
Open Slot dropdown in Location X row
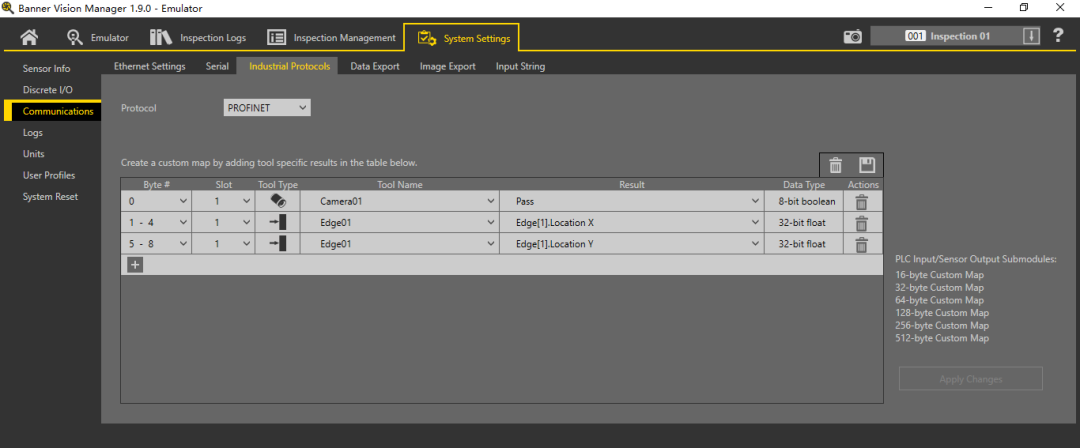(223, 223)
